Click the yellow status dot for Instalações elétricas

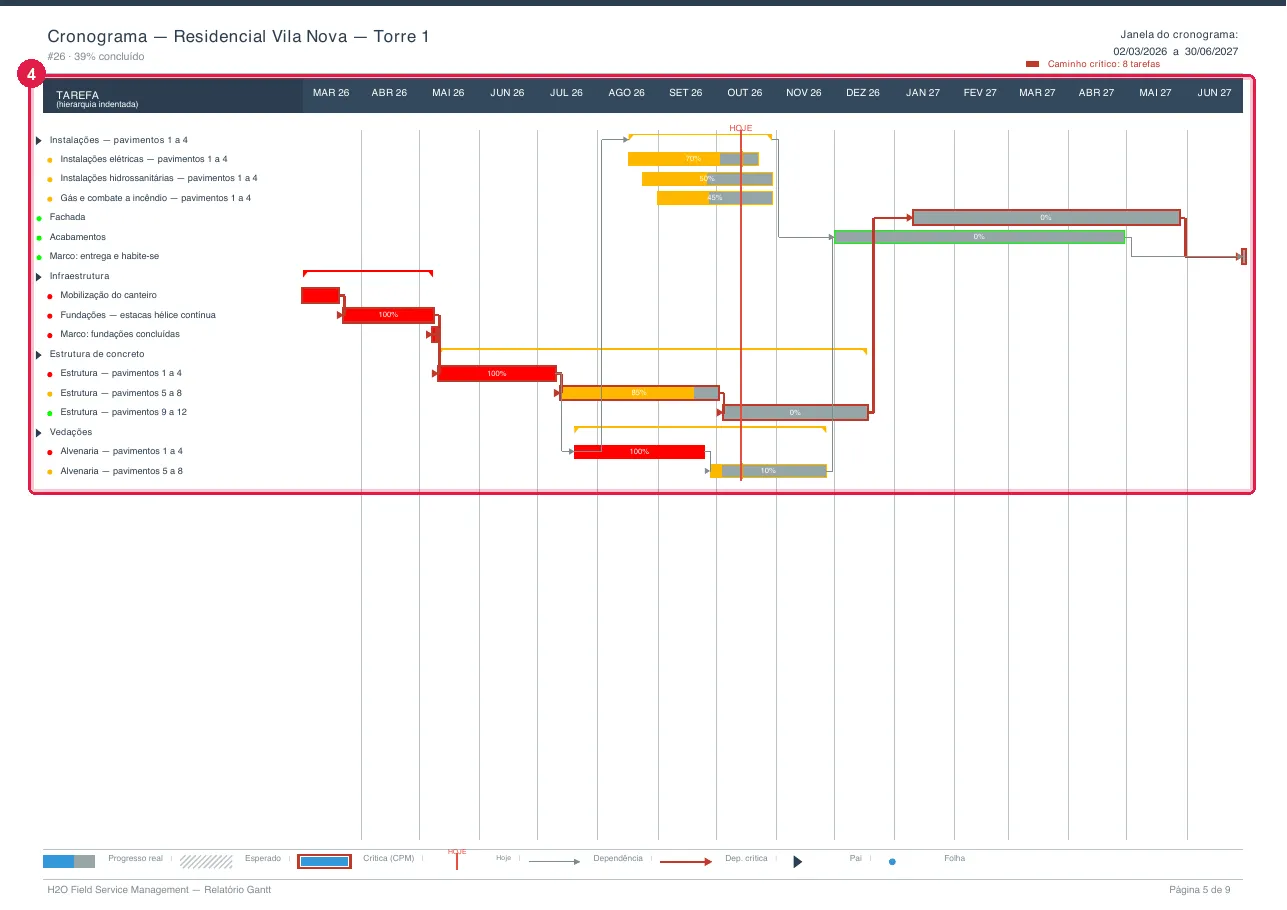coord(50,160)
